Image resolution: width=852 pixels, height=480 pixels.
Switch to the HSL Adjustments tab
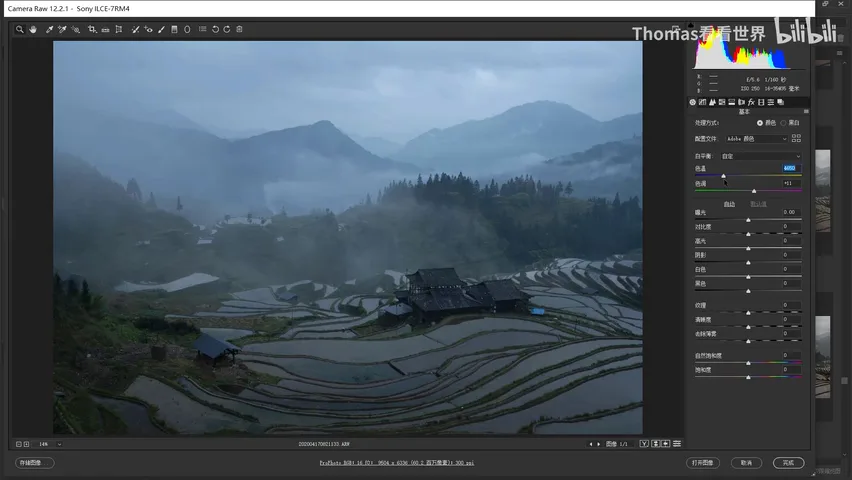click(x=722, y=102)
